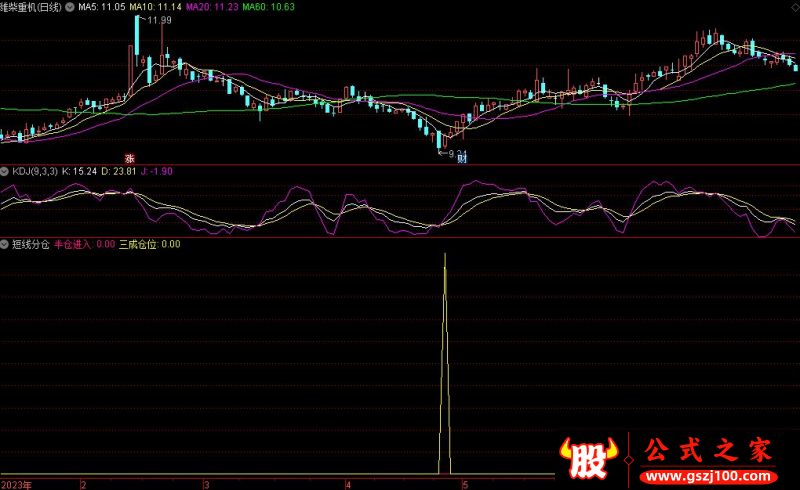Click the blue 财 marker icon
800x490 pixels.
tap(463, 158)
